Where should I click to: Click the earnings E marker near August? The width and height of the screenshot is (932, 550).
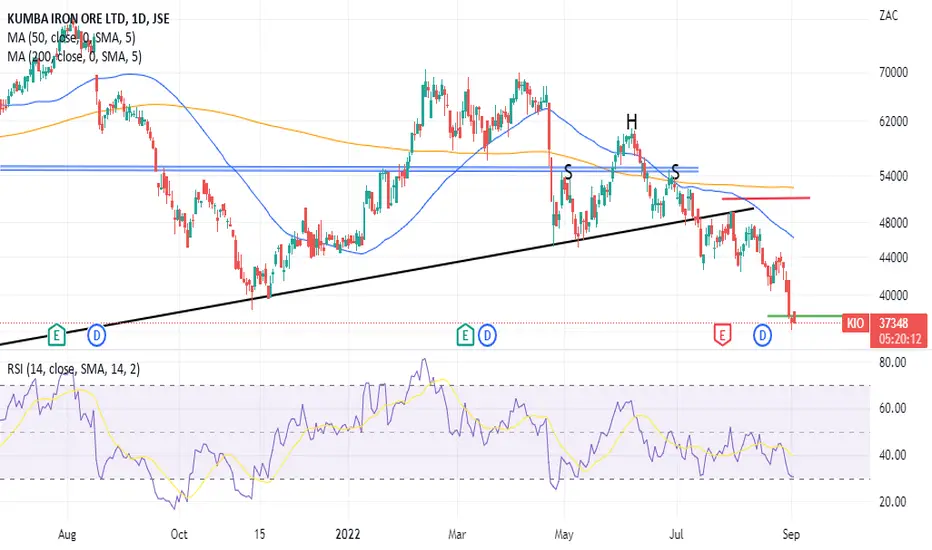point(56,335)
